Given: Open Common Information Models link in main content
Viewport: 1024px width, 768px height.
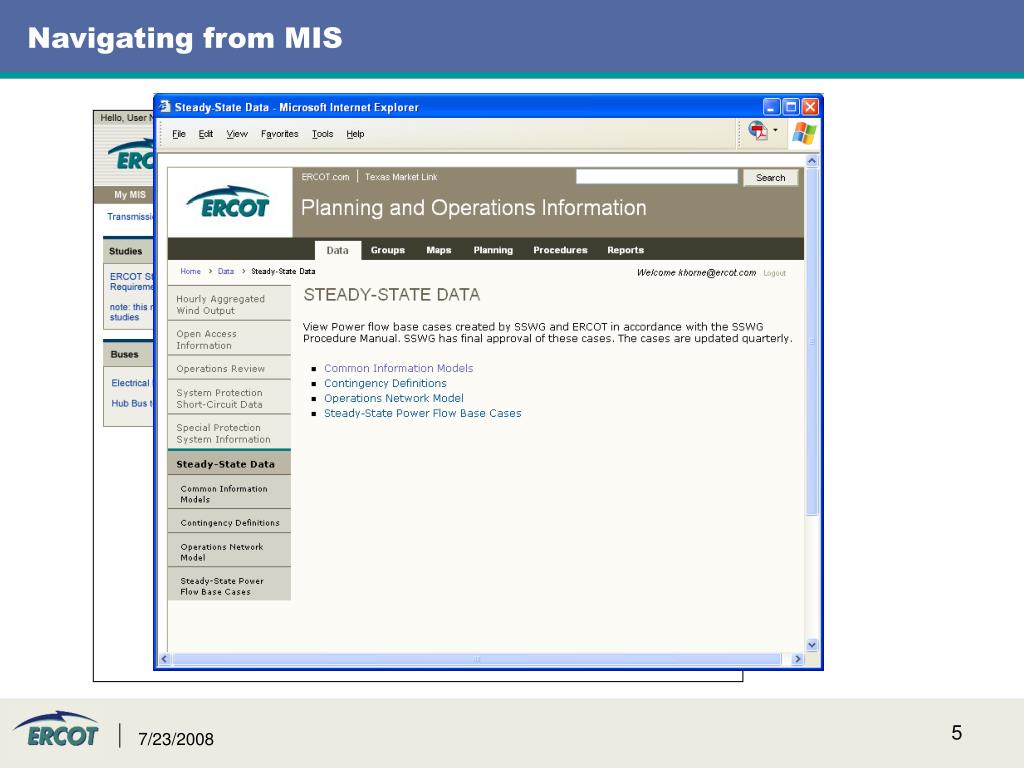Looking at the screenshot, I should tap(398, 368).
